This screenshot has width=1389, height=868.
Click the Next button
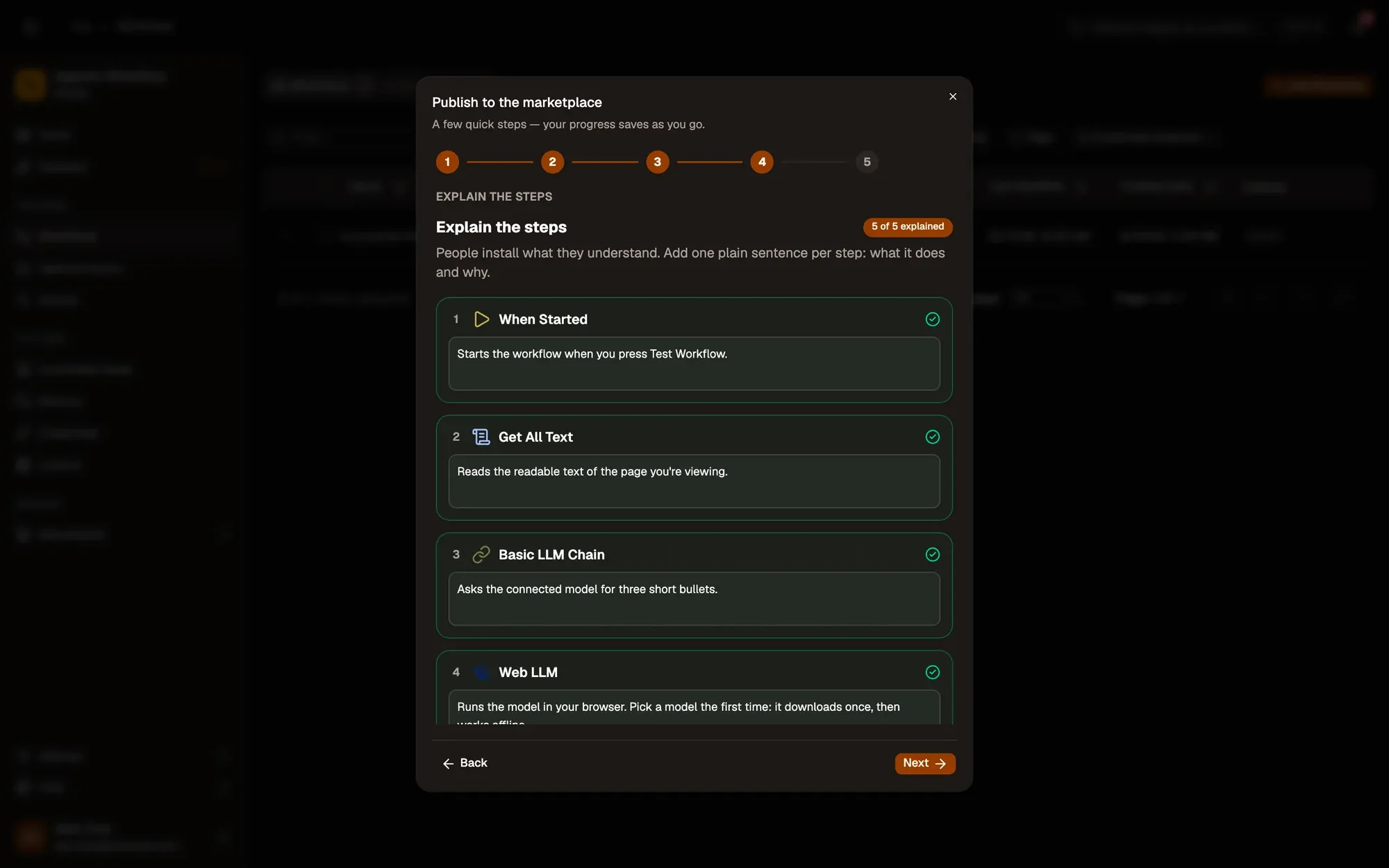925,763
